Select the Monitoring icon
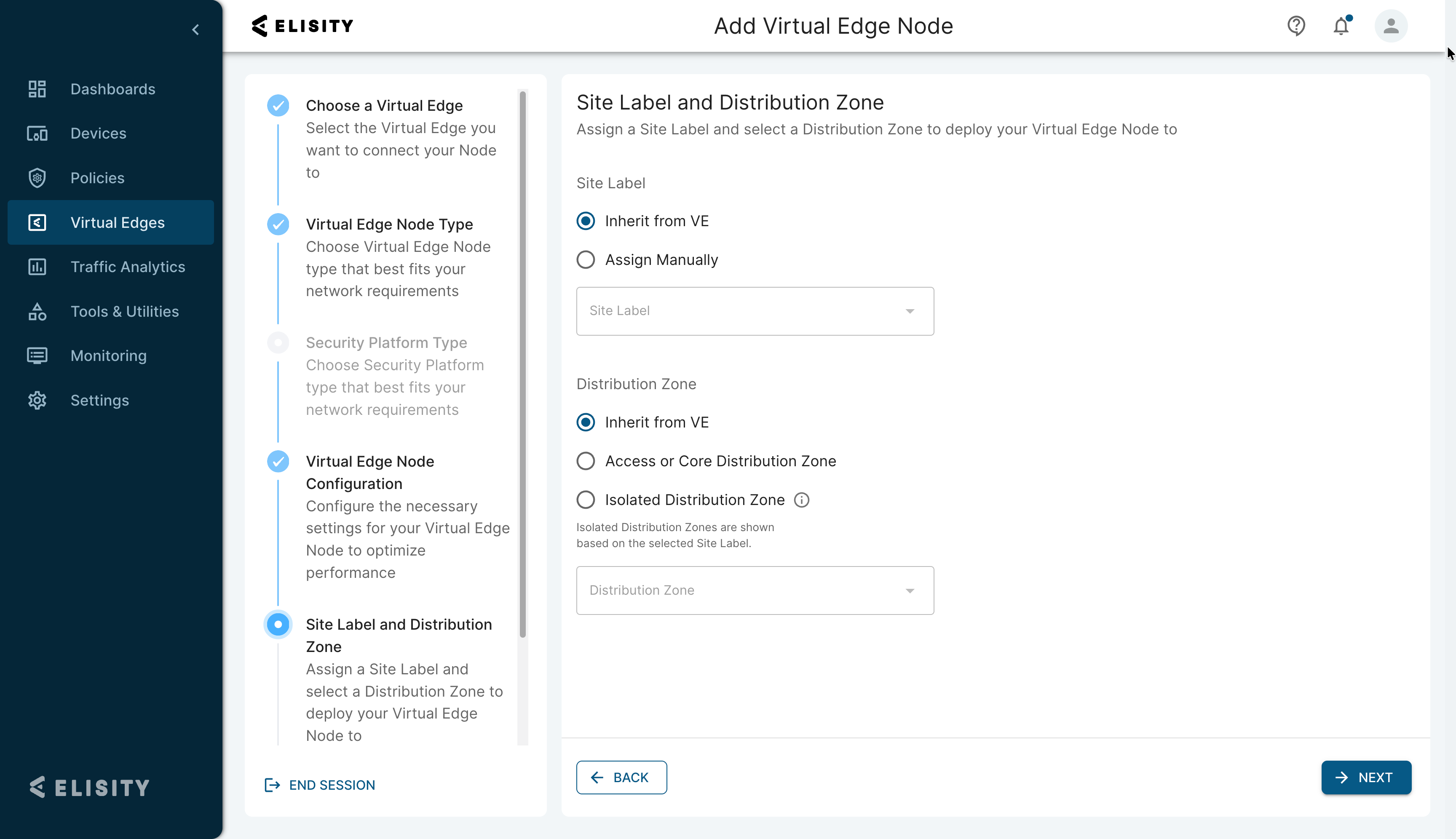 (37, 355)
